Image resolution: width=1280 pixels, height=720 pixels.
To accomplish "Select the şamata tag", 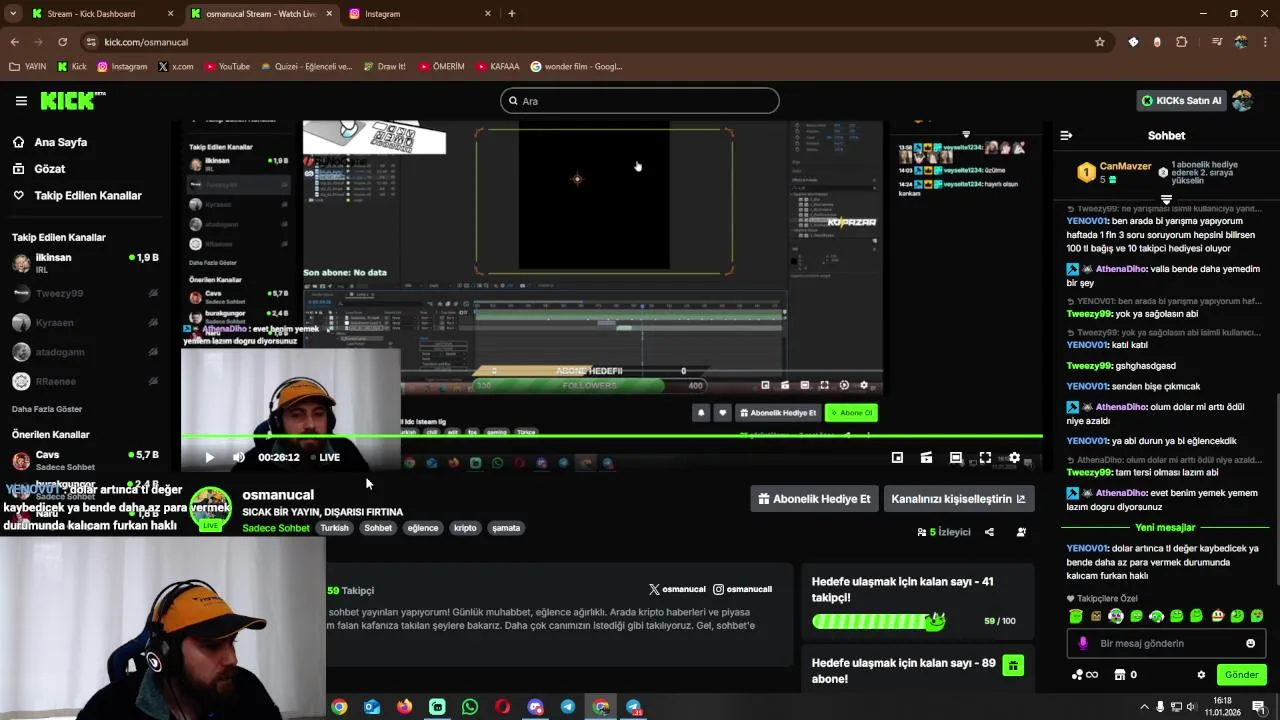I will pyautogui.click(x=506, y=528).
